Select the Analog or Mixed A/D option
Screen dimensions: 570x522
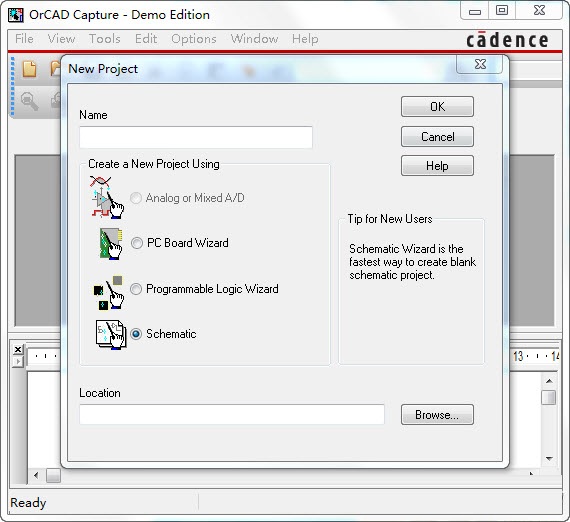click(136, 198)
